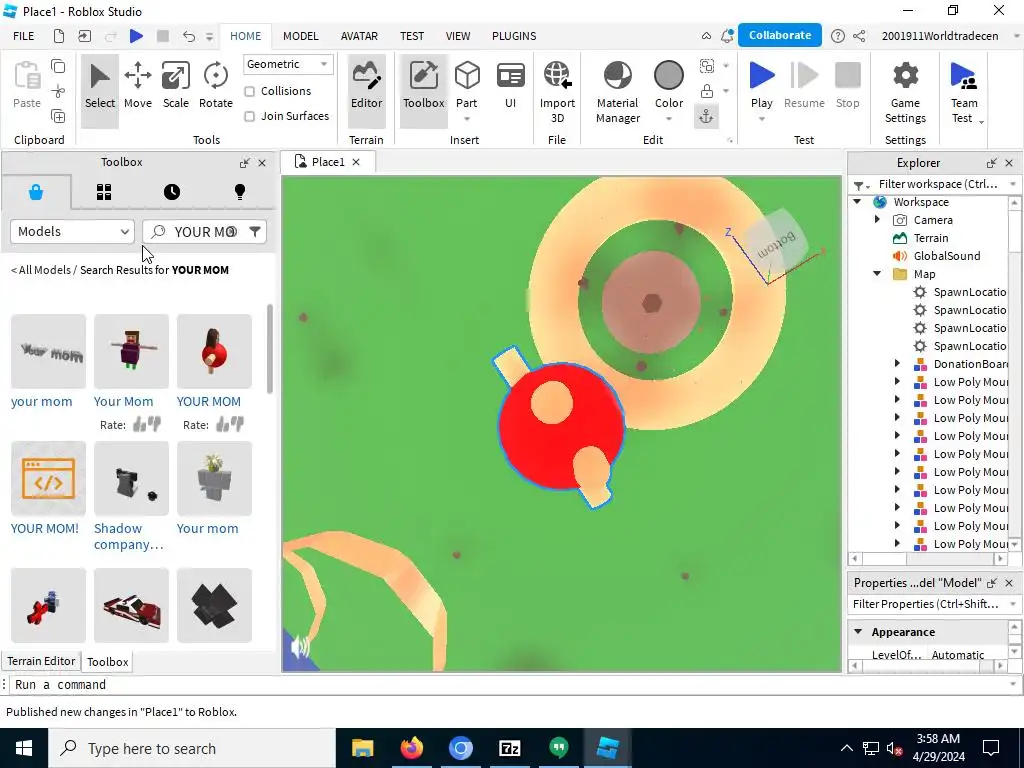Click the Shadow company model thumbnail
Viewport: 1024px width, 768px height.
click(131, 478)
